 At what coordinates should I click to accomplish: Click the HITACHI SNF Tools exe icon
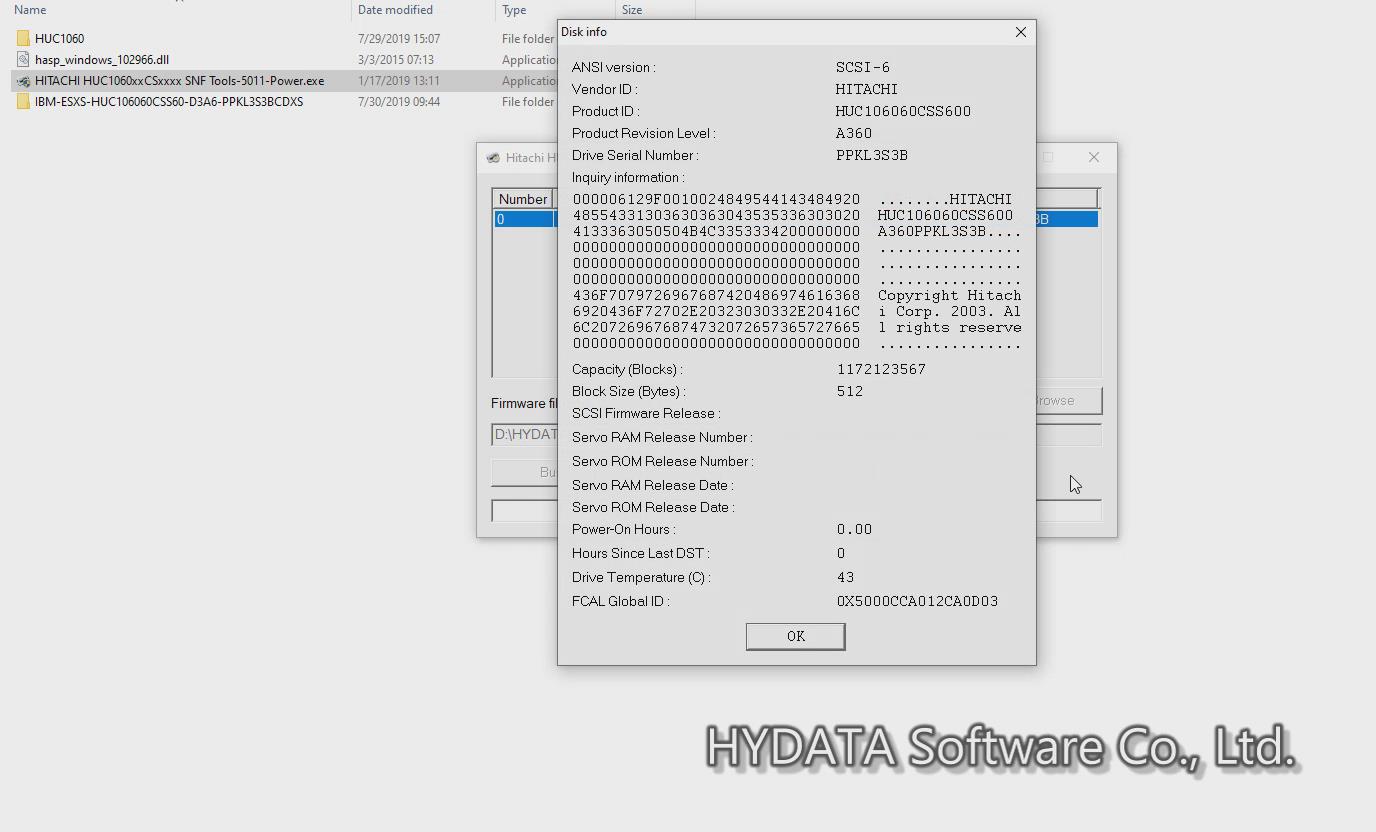(23, 80)
